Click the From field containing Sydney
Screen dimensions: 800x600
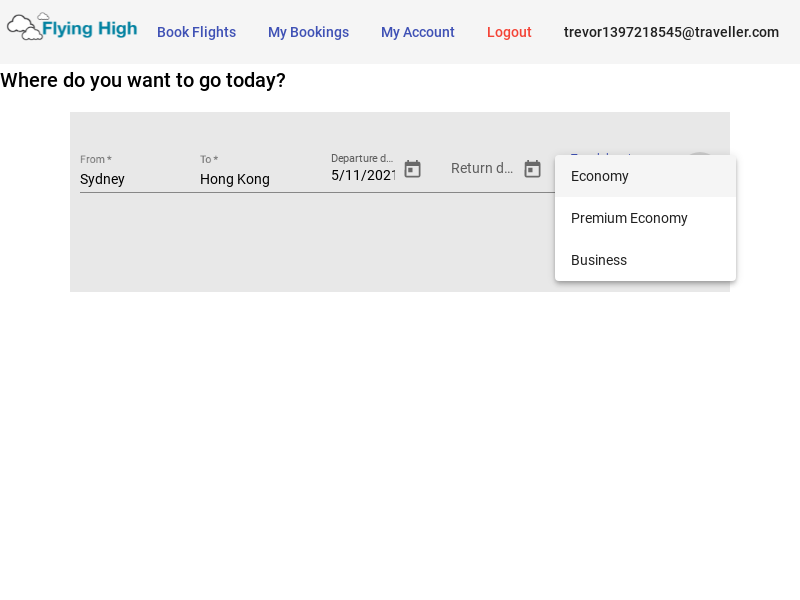click(x=130, y=179)
